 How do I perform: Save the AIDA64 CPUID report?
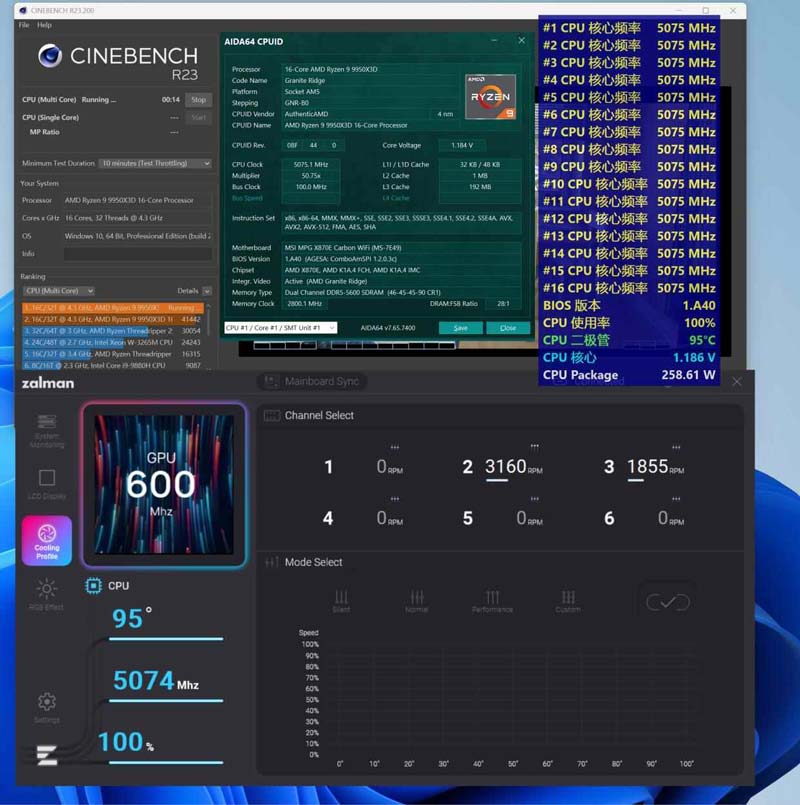[461, 328]
